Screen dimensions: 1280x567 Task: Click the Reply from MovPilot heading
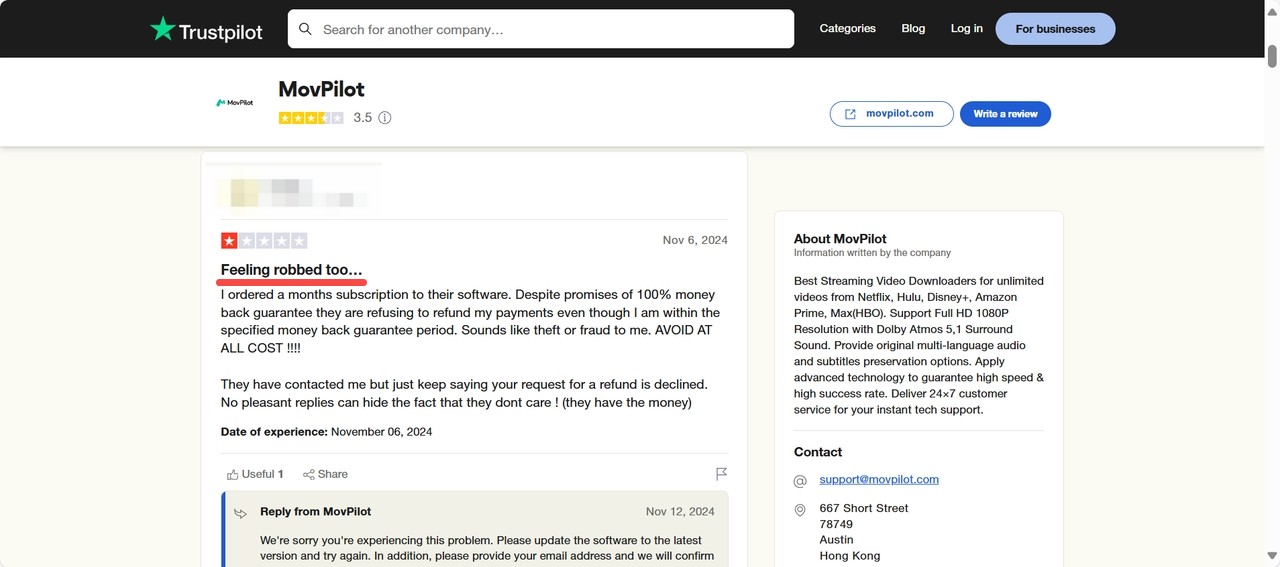[x=315, y=511]
